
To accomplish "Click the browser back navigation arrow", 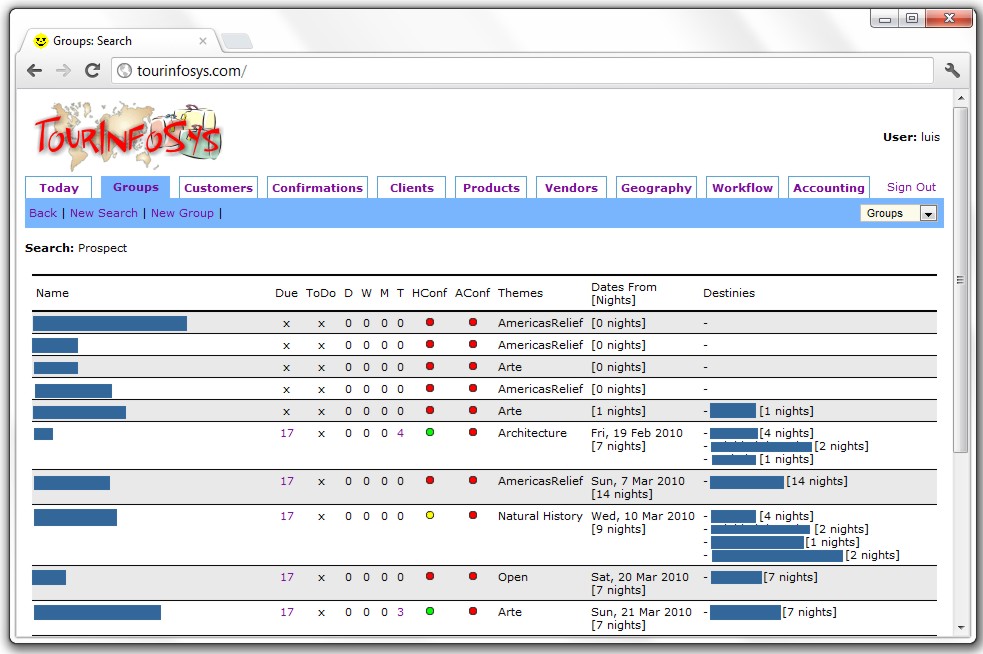I will (33, 70).
